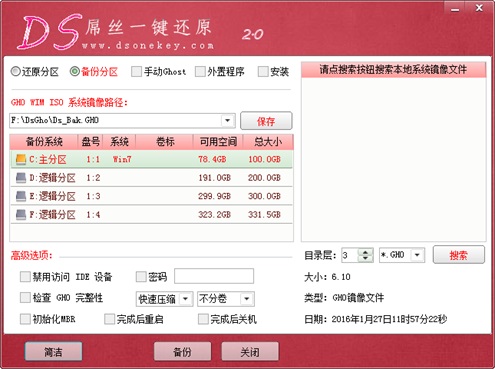
Task: Sort by 备份系统 column header
Action: [44, 142]
